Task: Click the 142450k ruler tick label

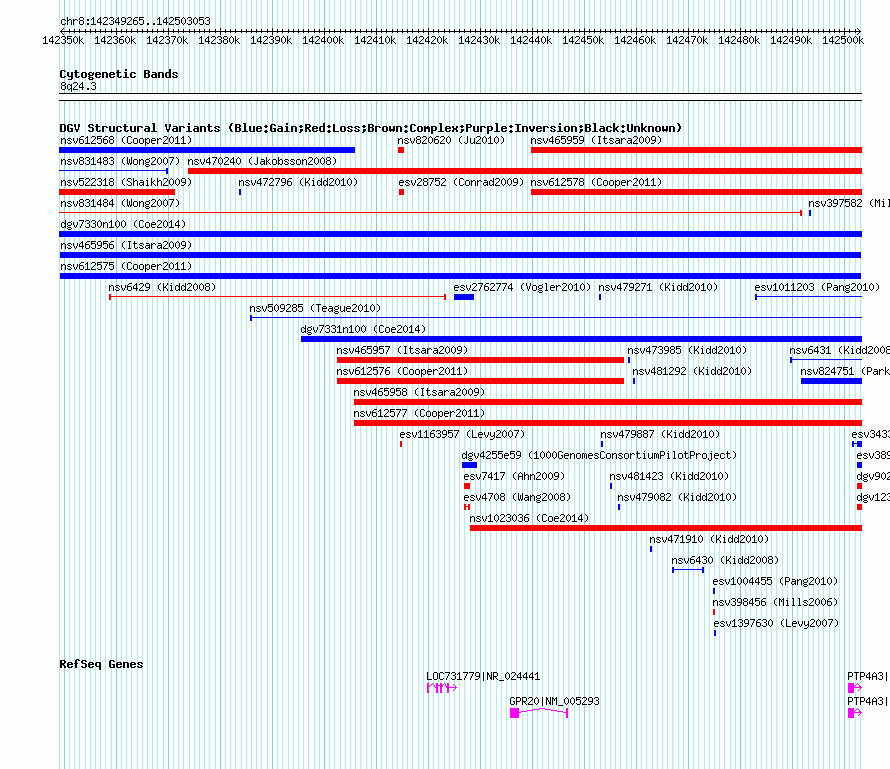Action: pyautogui.click(x=583, y=40)
